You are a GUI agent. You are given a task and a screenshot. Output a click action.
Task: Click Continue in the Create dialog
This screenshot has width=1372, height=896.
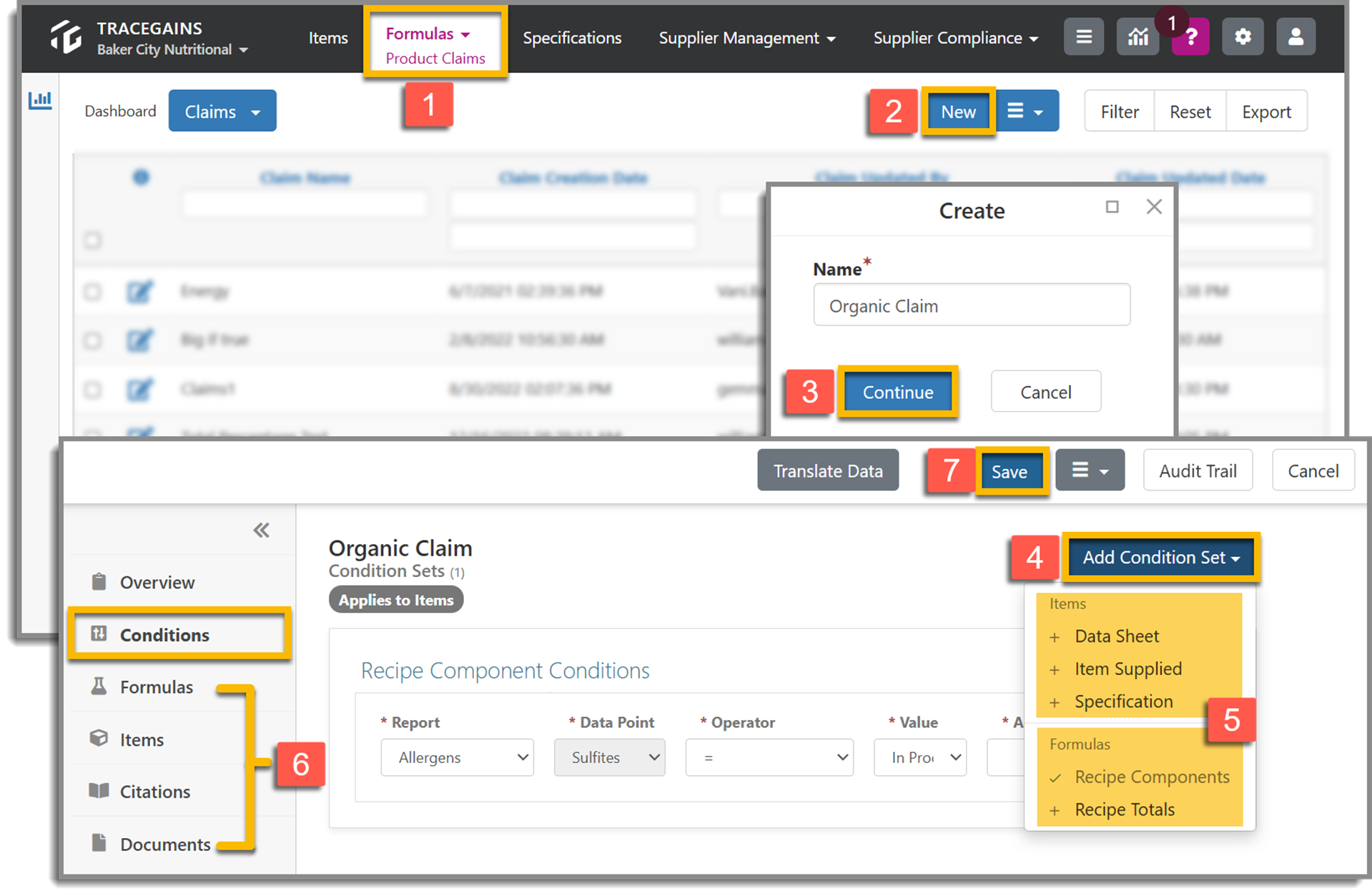(898, 392)
